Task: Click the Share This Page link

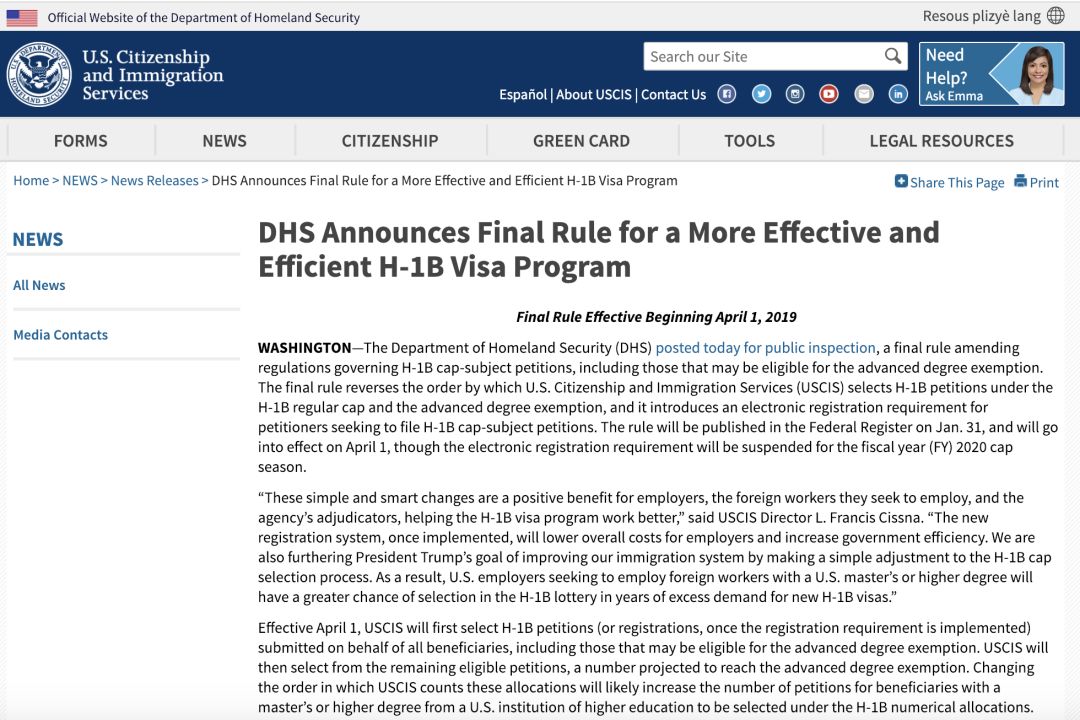Action: click(x=957, y=183)
